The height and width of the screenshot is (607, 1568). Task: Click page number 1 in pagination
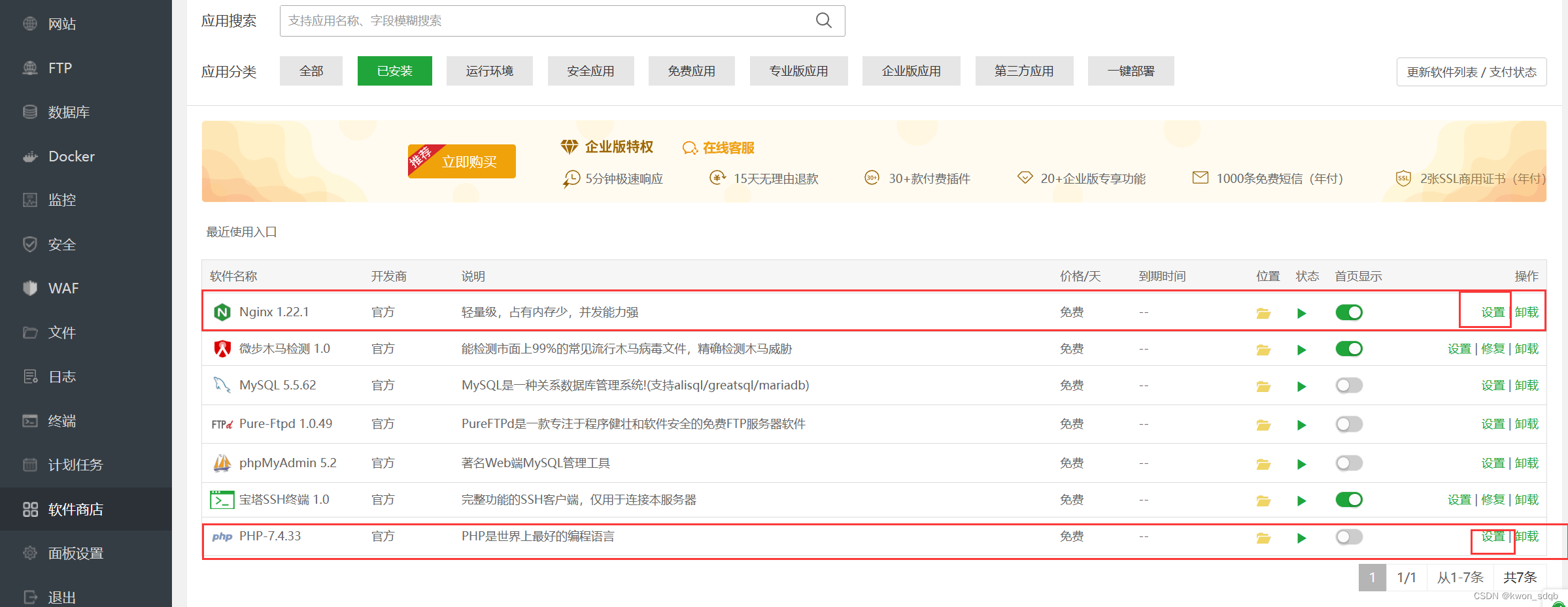1372,578
